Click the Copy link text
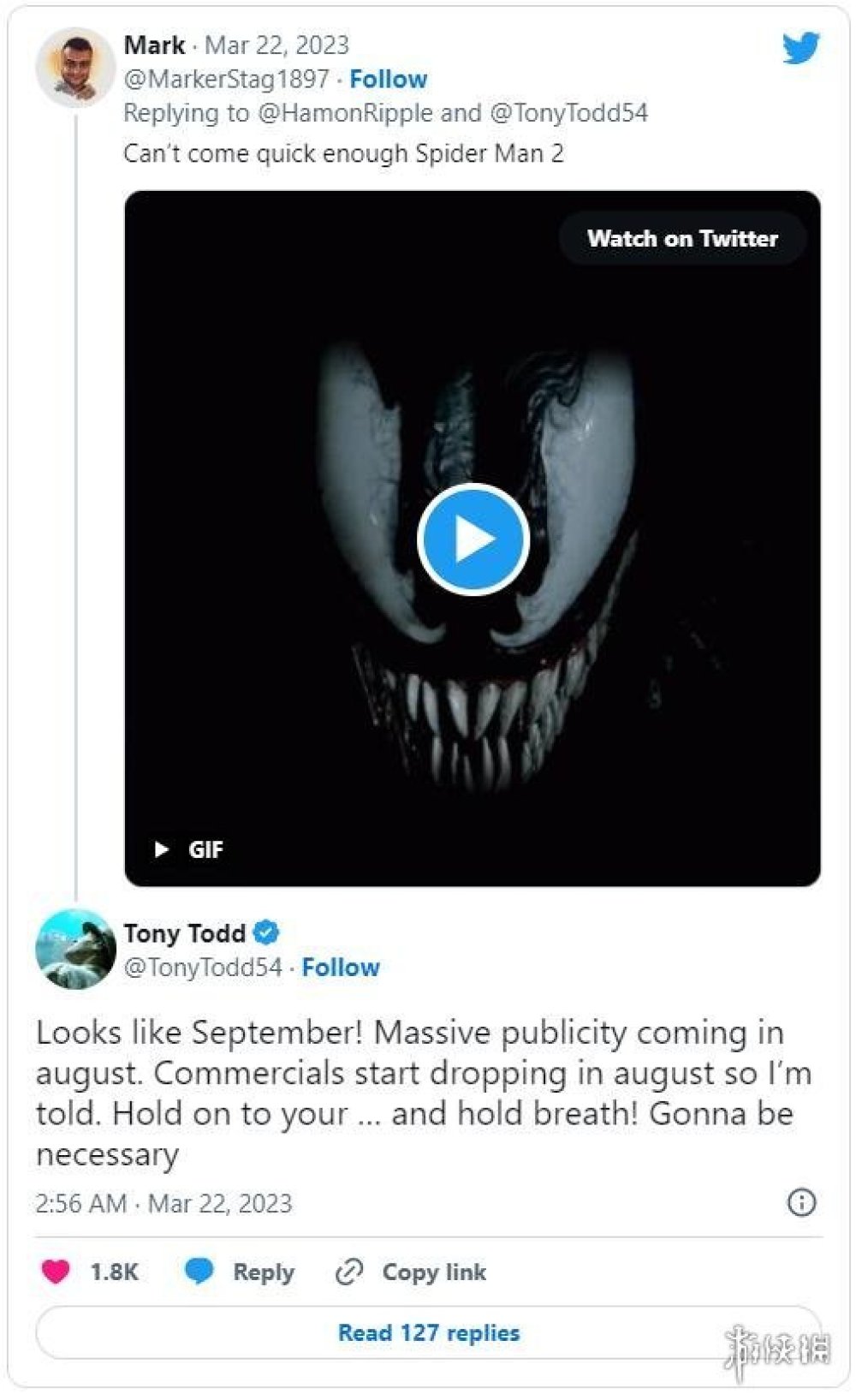The height and width of the screenshot is (1400, 856). pyautogui.click(x=434, y=1272)
